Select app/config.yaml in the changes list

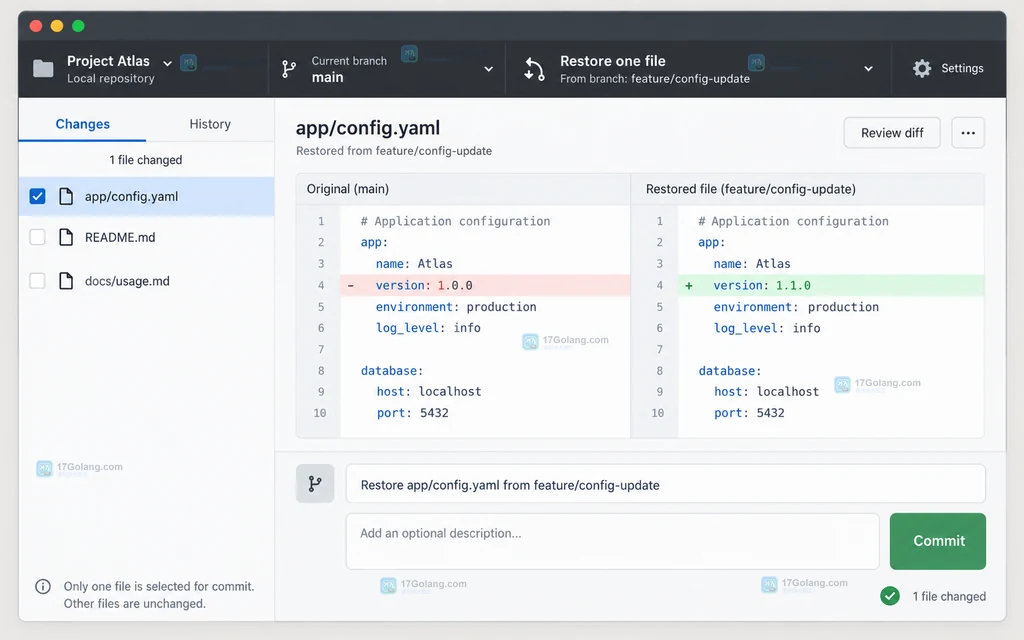pos(146,197)
